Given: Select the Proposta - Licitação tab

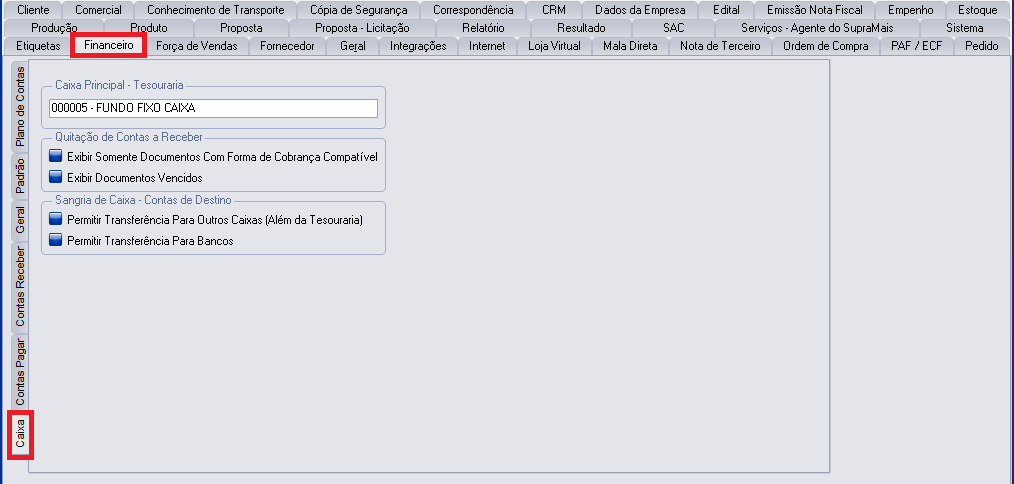Looking at the screenshot, I should pos(361,28).
